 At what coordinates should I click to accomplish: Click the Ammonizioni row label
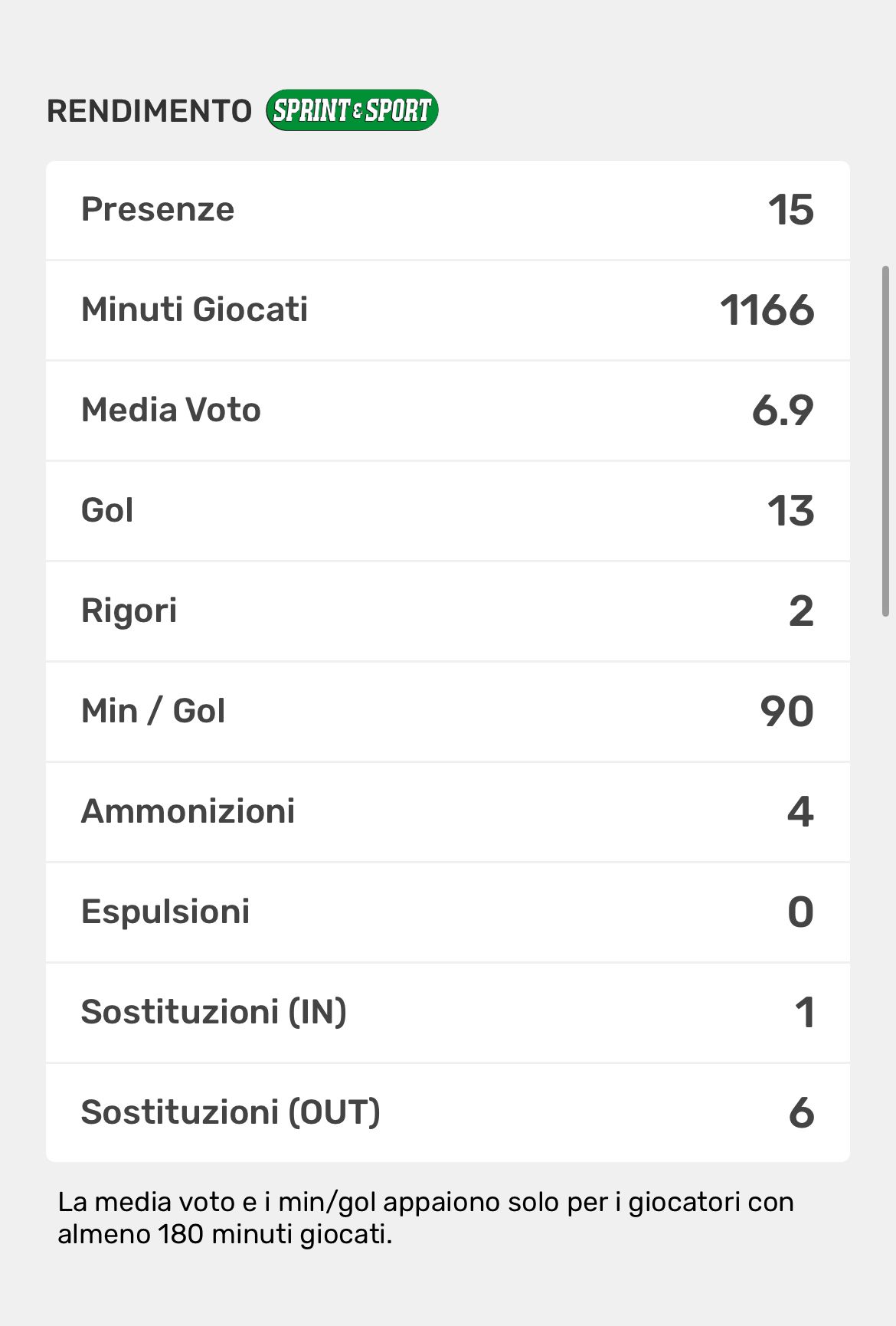(188, 811)
